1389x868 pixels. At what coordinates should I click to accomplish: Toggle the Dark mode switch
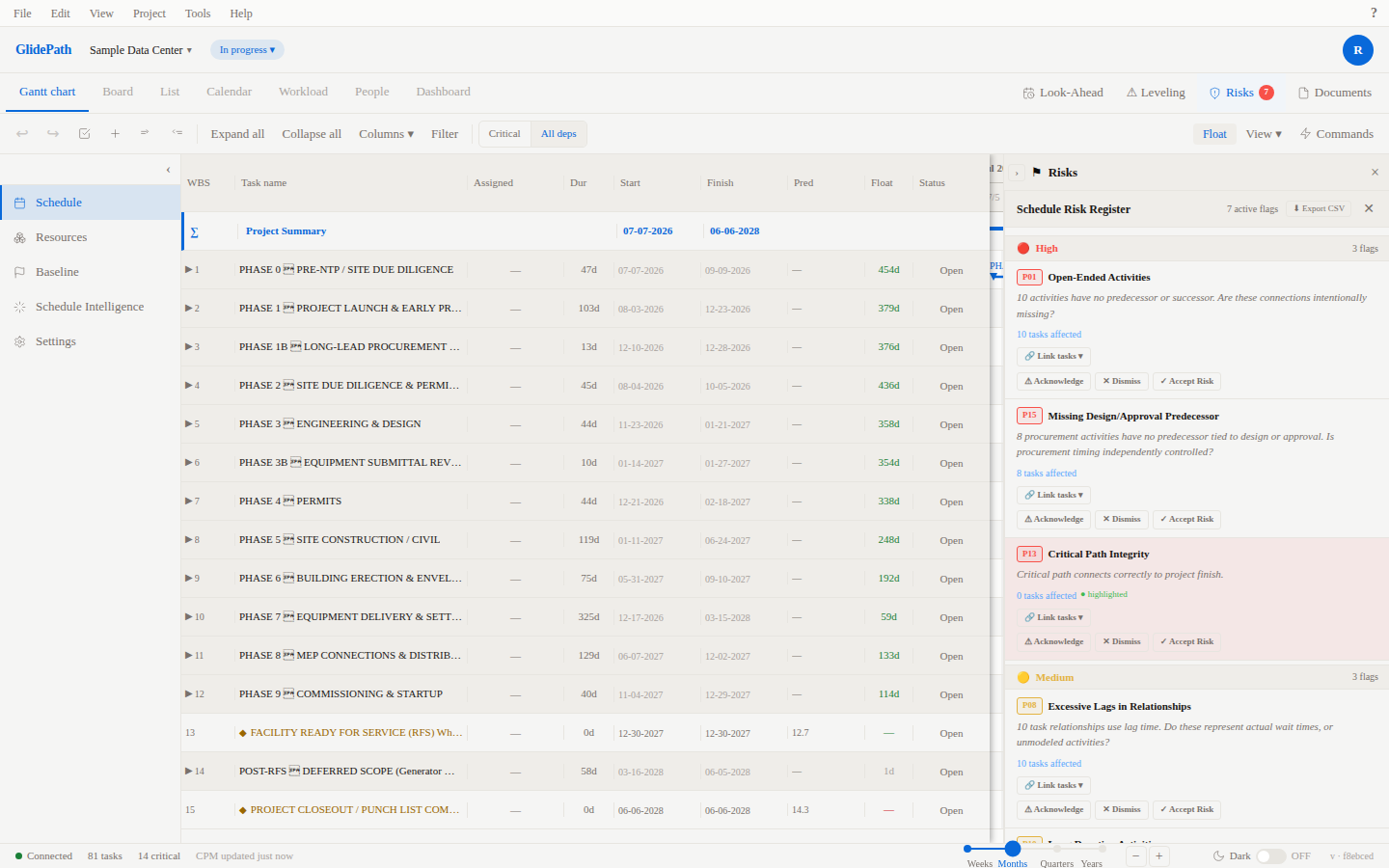[1270, 856]
